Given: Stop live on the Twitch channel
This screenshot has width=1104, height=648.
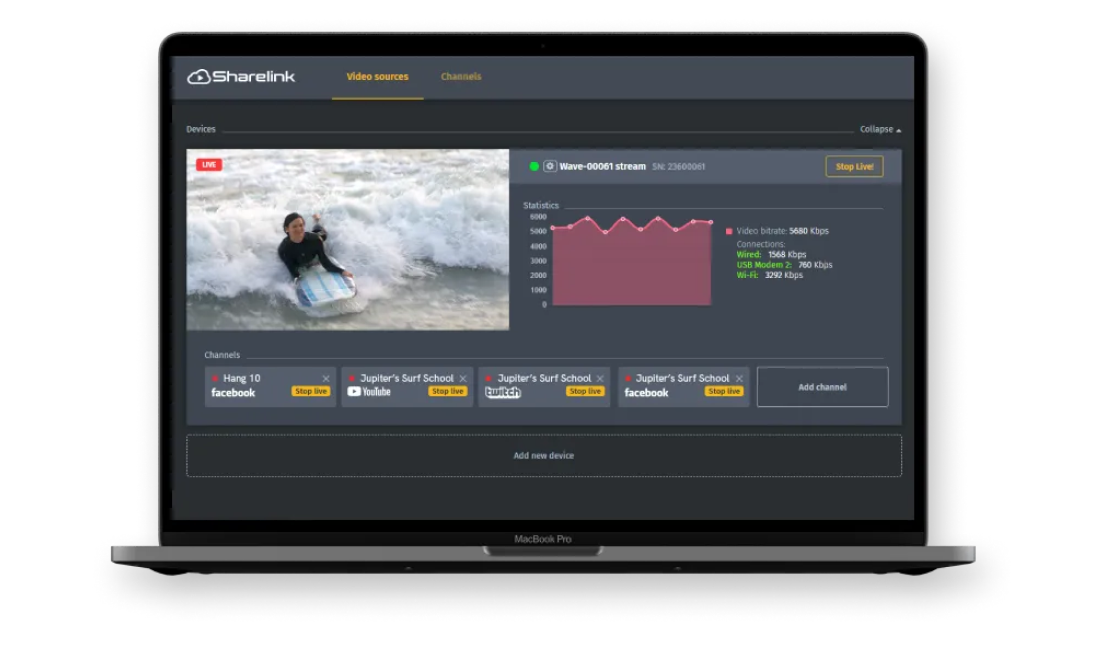Looking at the screenshot, I should coord(585,392).
